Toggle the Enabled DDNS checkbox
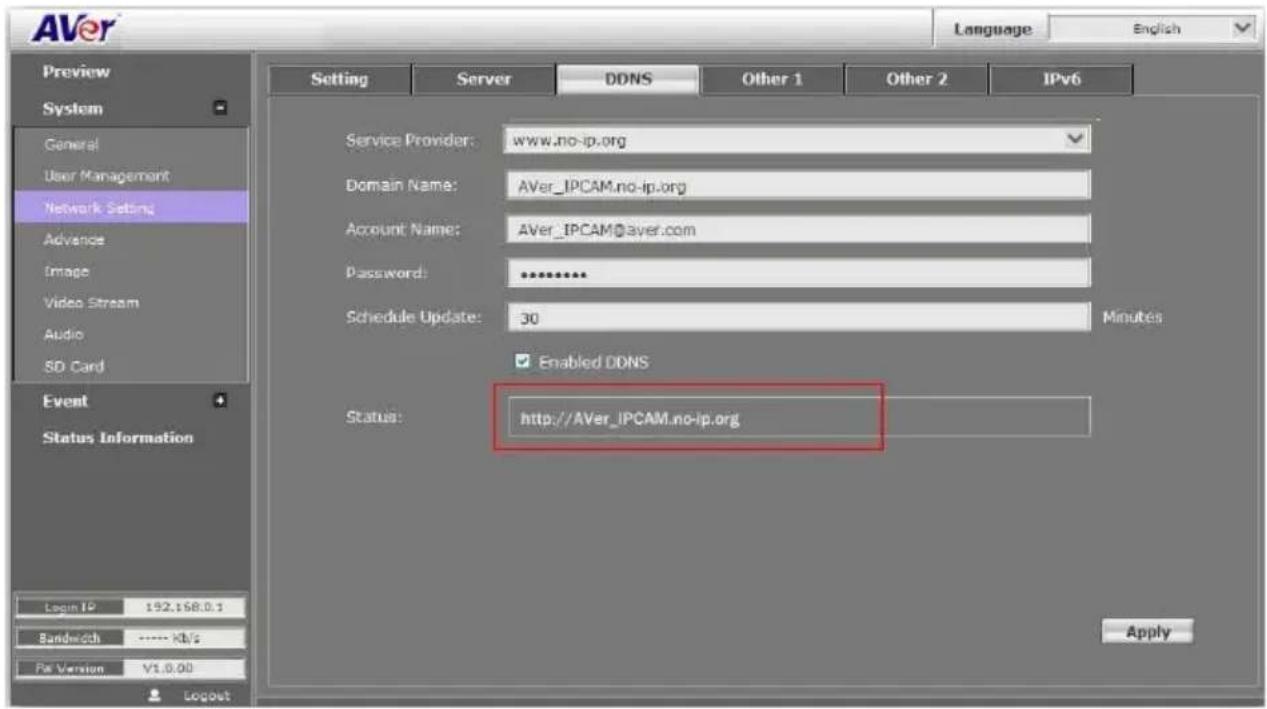The height and width of the screenshot is (709, 1267). (522, 362)
